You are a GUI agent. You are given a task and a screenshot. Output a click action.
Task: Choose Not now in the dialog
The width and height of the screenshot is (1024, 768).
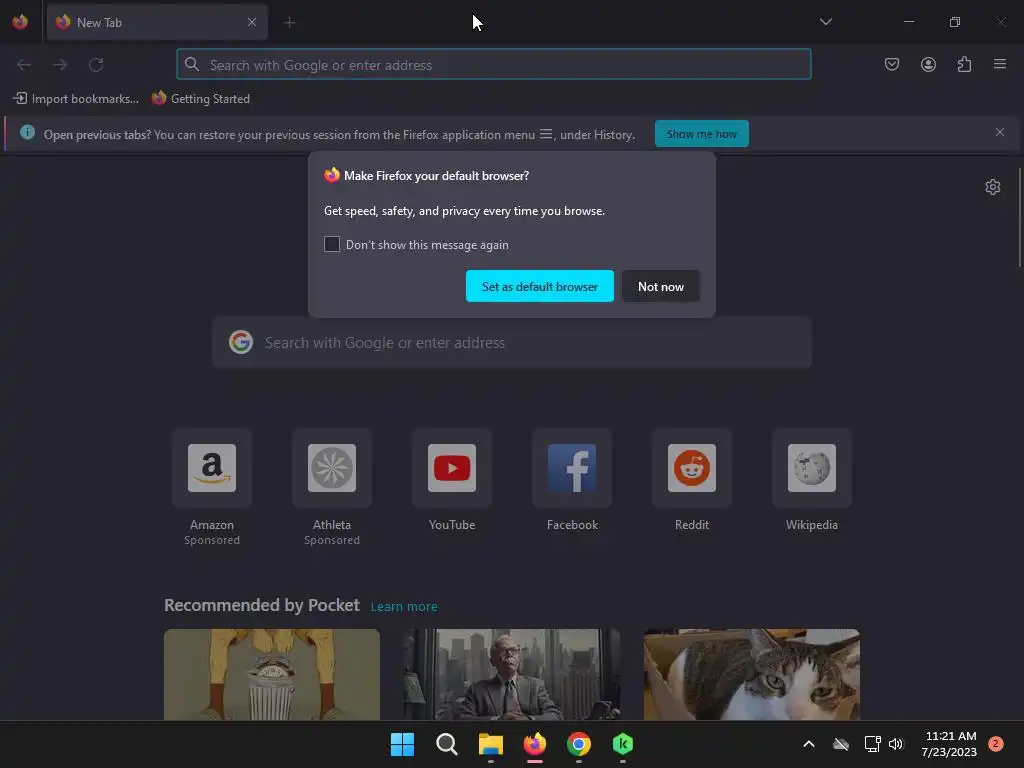[x=660, y=286]
